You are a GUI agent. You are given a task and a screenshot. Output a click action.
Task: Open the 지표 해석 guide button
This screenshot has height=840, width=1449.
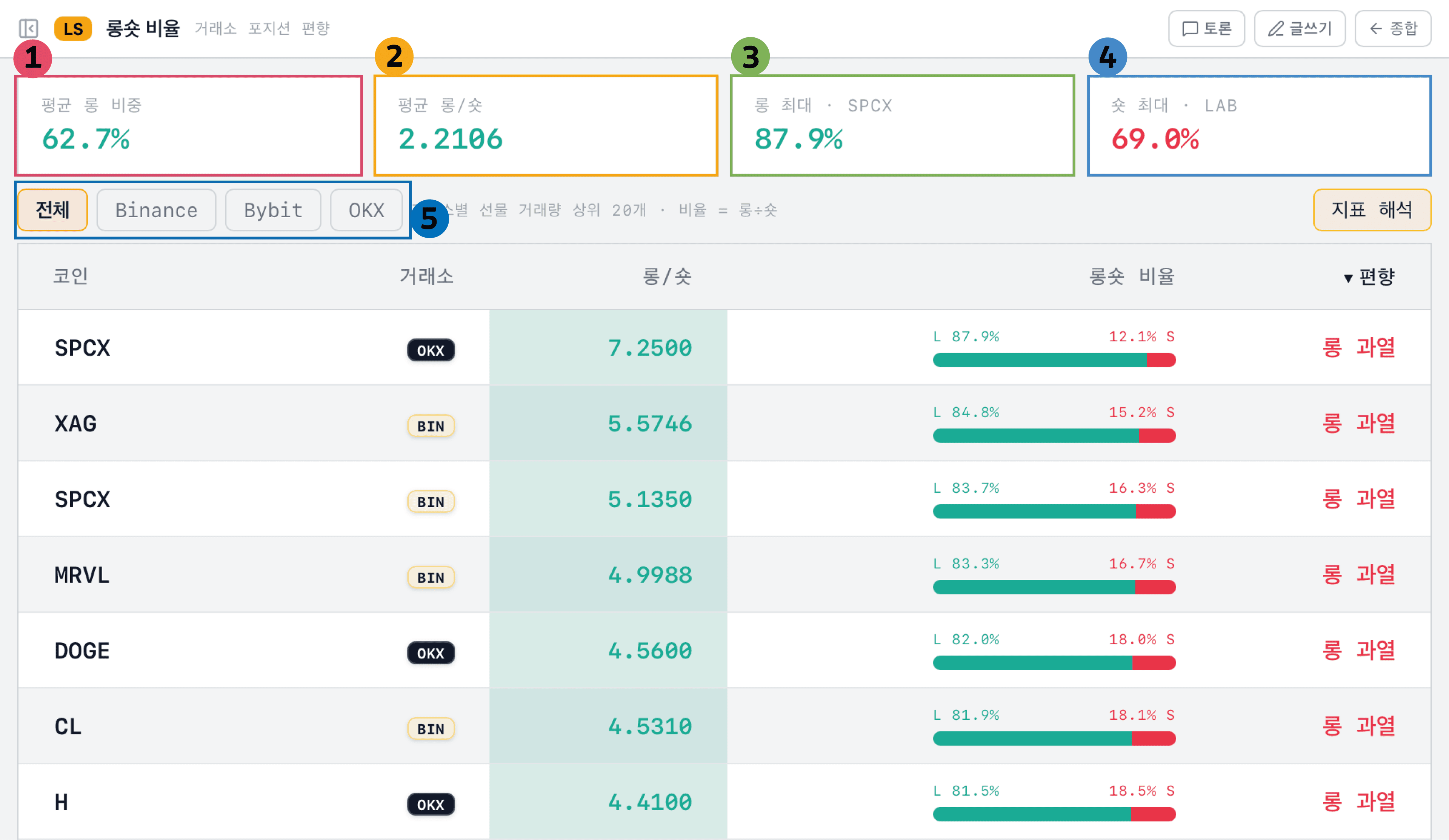coord(1372,210)
